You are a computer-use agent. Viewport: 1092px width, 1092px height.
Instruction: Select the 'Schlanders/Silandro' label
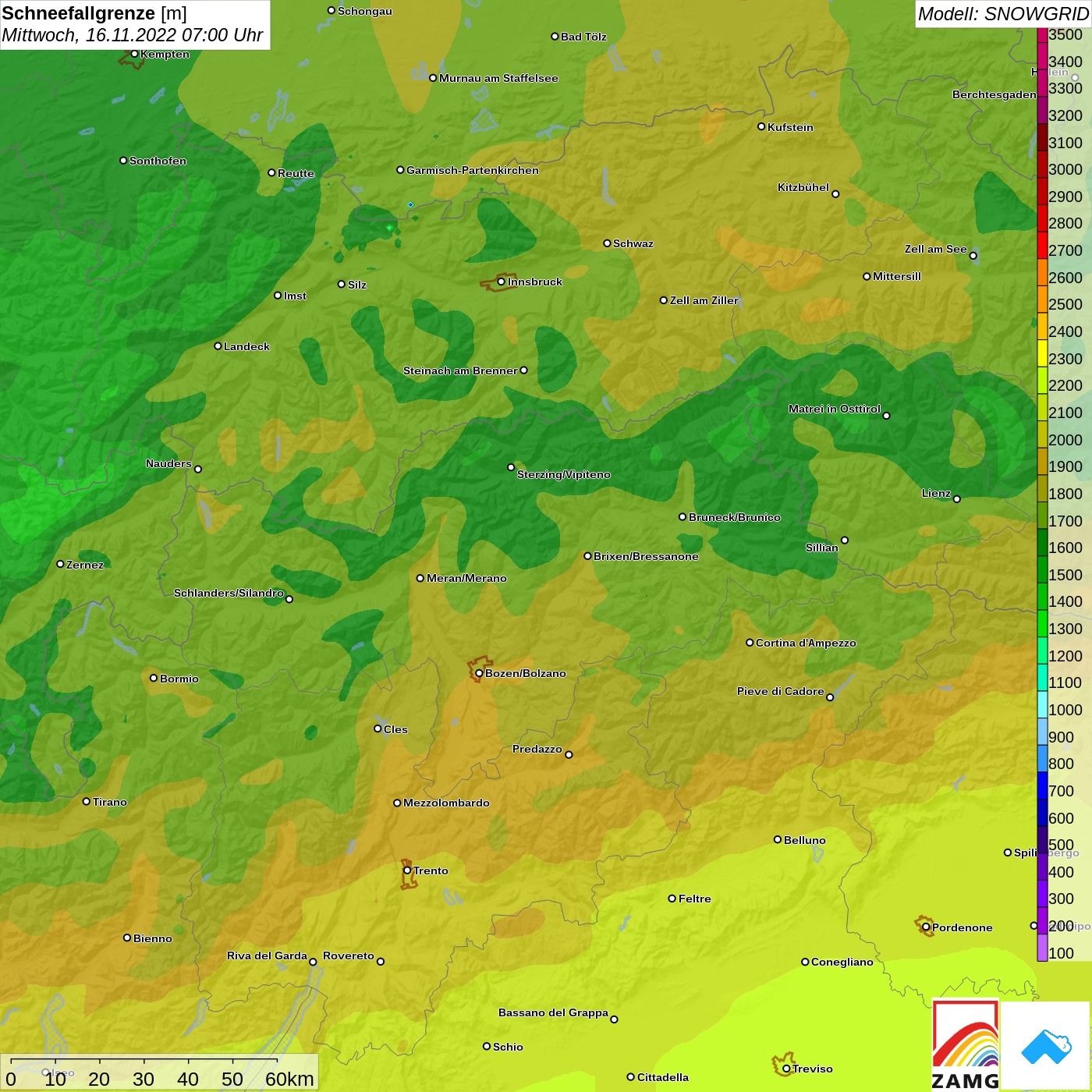[x=229, y=593]
